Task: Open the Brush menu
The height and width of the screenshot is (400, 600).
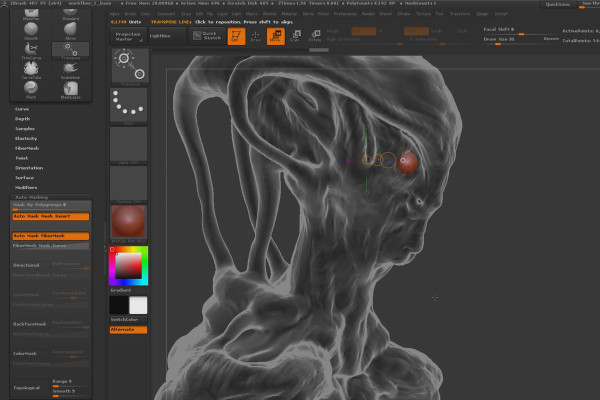Action: click(x=130, y=14)
